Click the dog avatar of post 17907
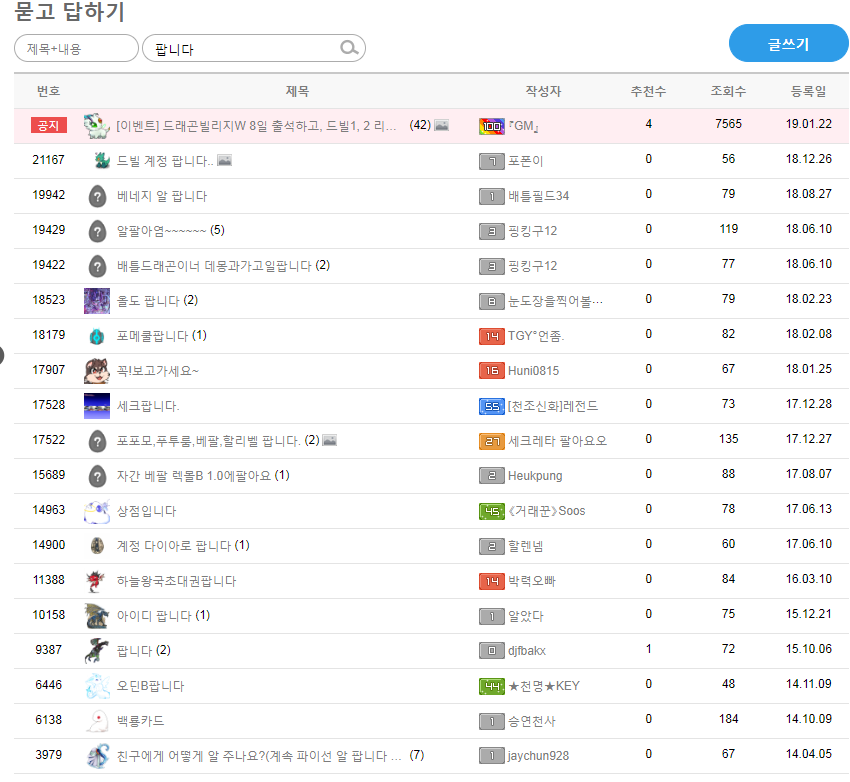 97,370
